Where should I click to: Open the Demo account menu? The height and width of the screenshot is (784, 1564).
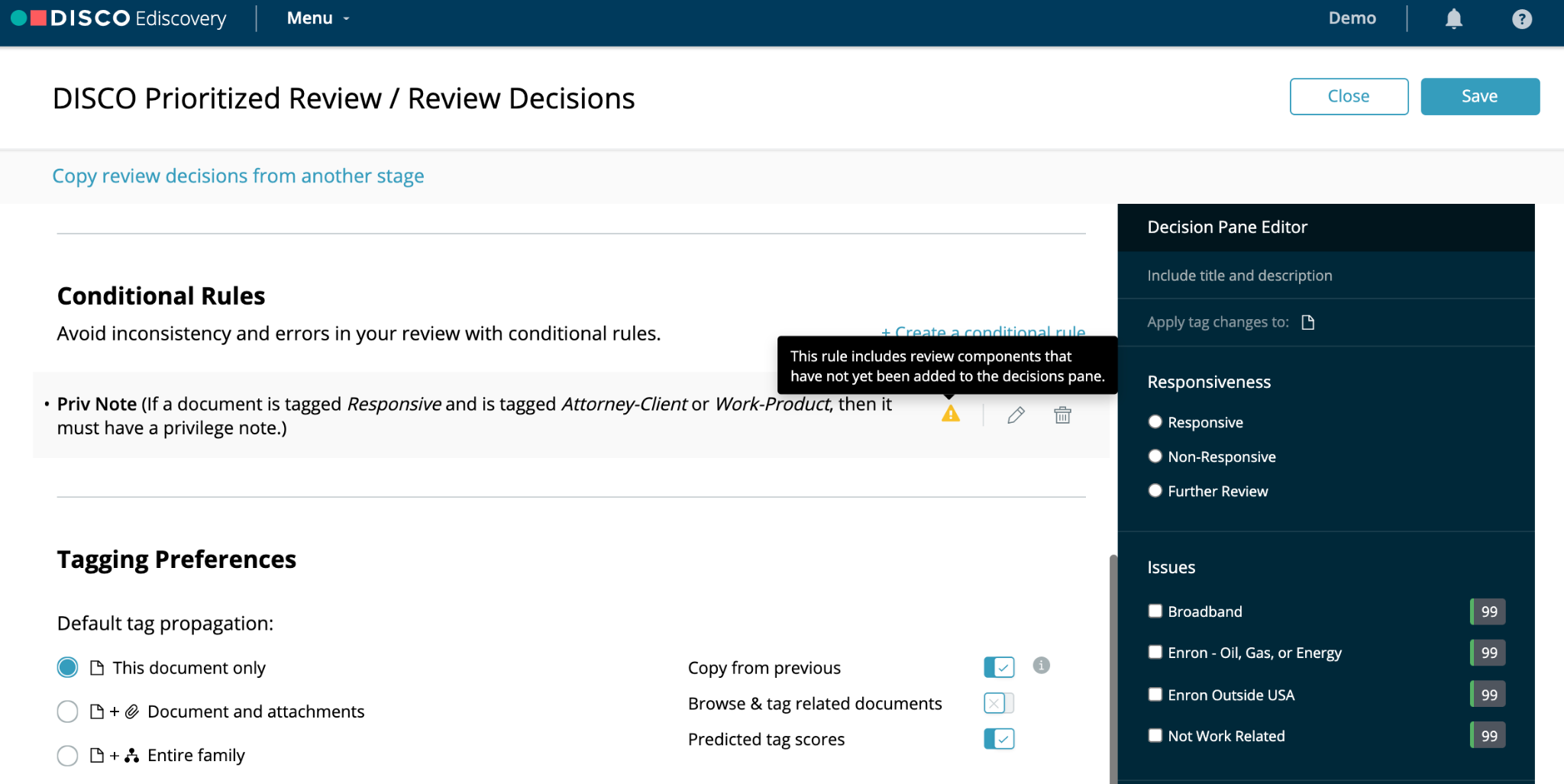click(x=1352, y=18)
